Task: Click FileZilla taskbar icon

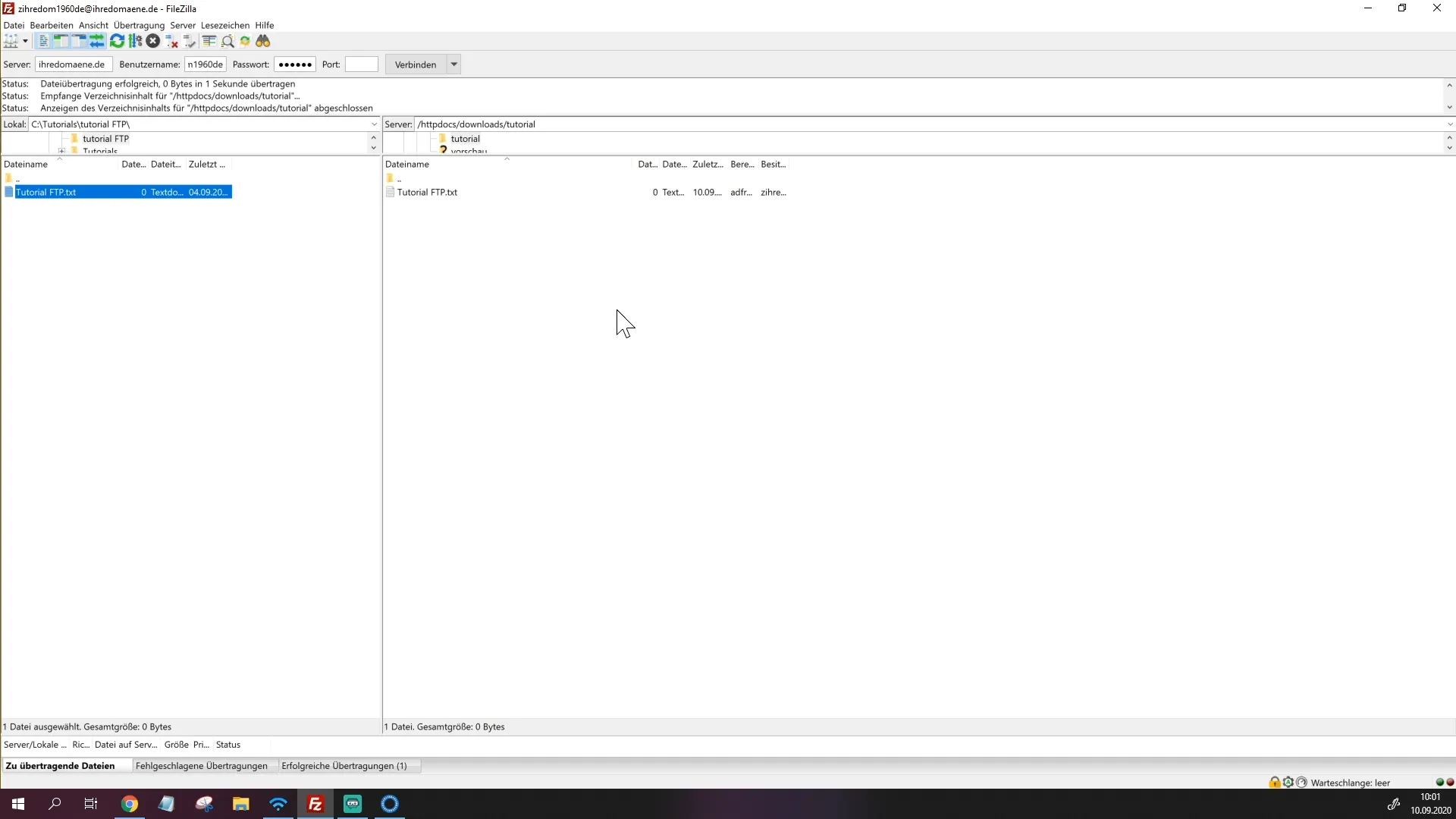Action: [x=315, y=804]
